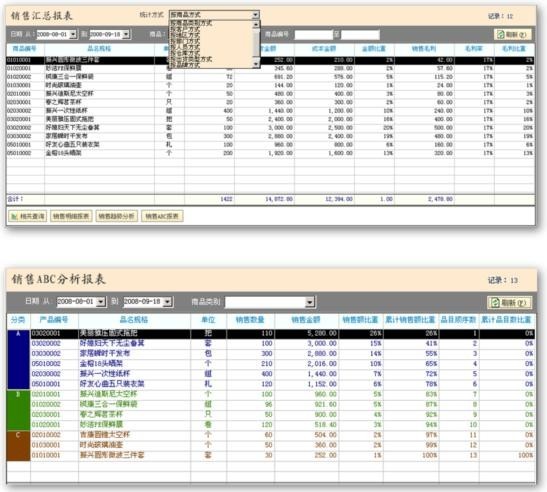Click the brown class C color block
547x492 pixels.
tap(18, 446)
